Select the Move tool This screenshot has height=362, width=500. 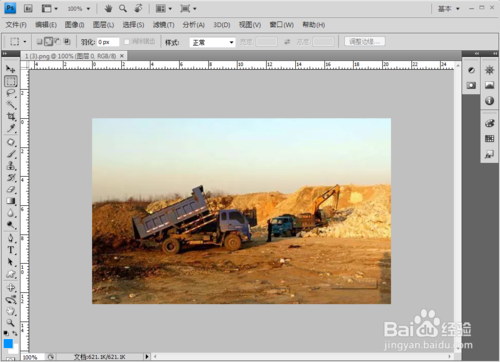(x=10, y=69)
